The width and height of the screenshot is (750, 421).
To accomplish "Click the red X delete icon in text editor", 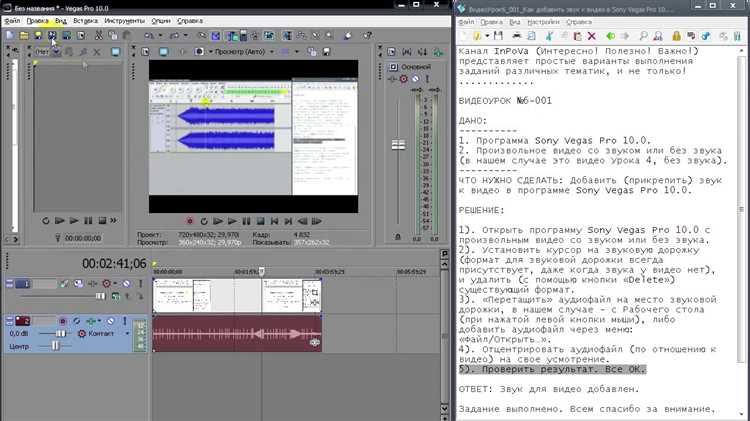I will pos(592,36).
